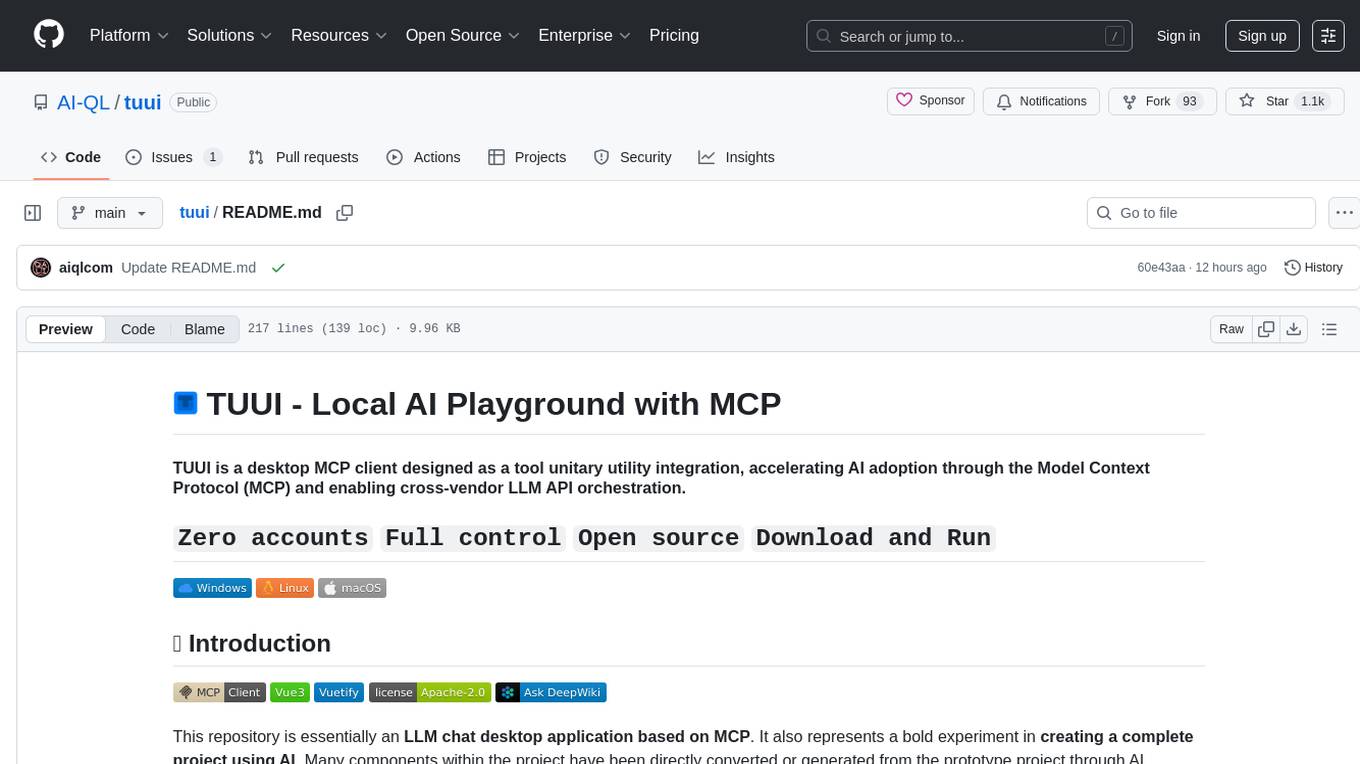The image size is (1360, 764).
Task: Open the README outline list icon
Action: [x=1329, y=329]
